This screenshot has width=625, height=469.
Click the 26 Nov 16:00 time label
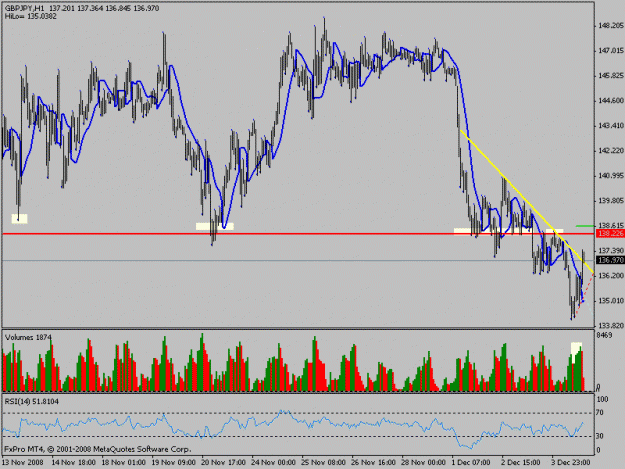click(x=373, y=462)
